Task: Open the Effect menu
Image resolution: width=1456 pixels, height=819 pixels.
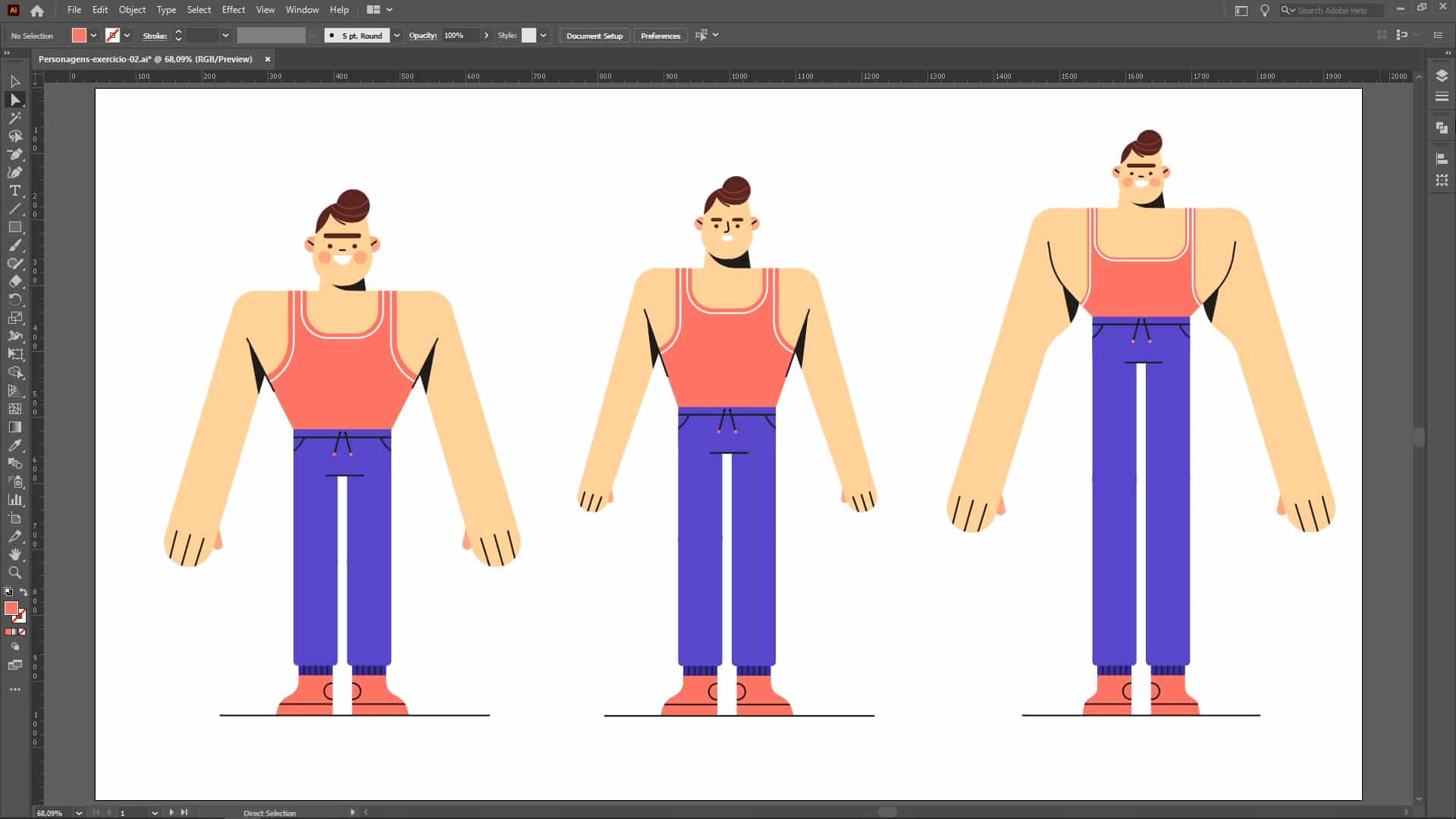Action: click(x=233, y=10)
